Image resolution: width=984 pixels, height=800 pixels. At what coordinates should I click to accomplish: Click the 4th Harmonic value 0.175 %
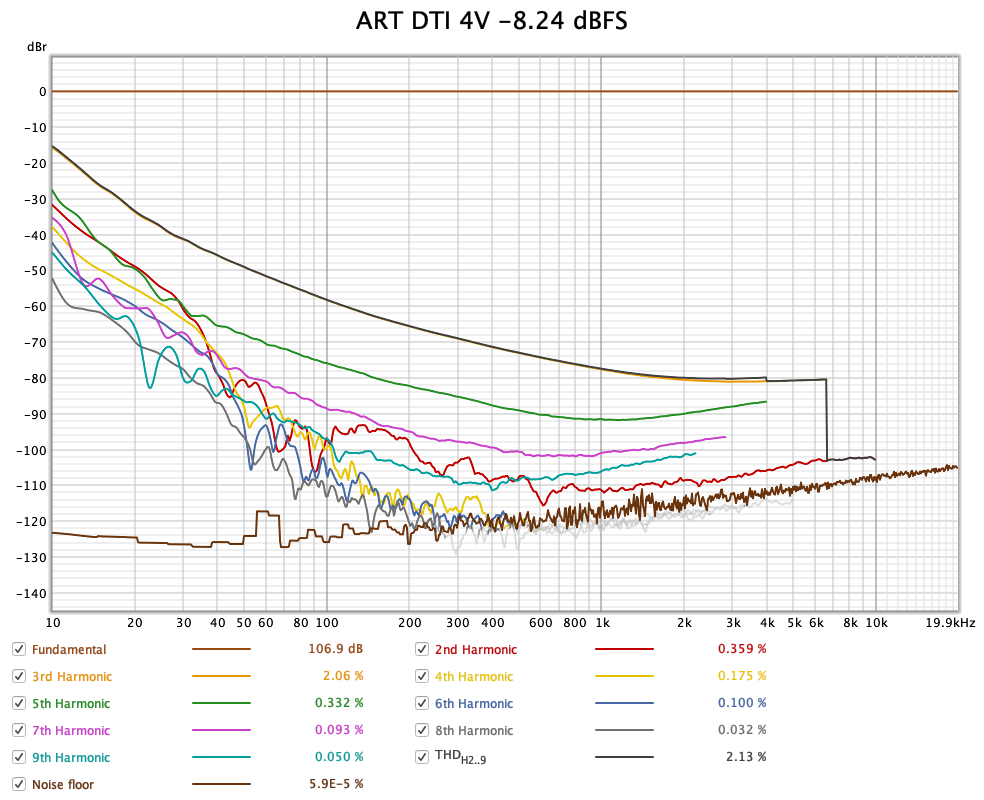[742, 676]
